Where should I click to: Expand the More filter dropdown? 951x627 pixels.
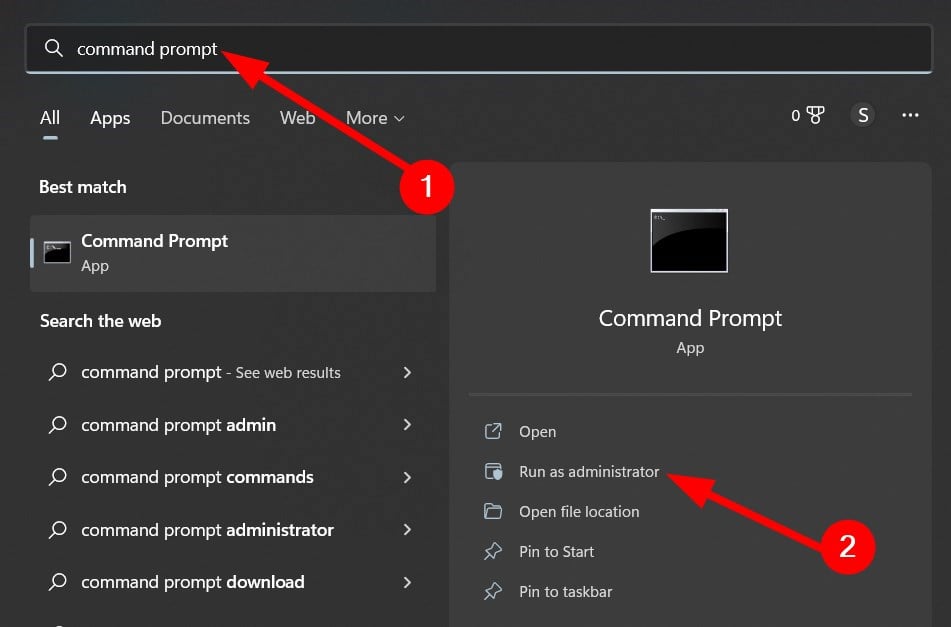375,118
